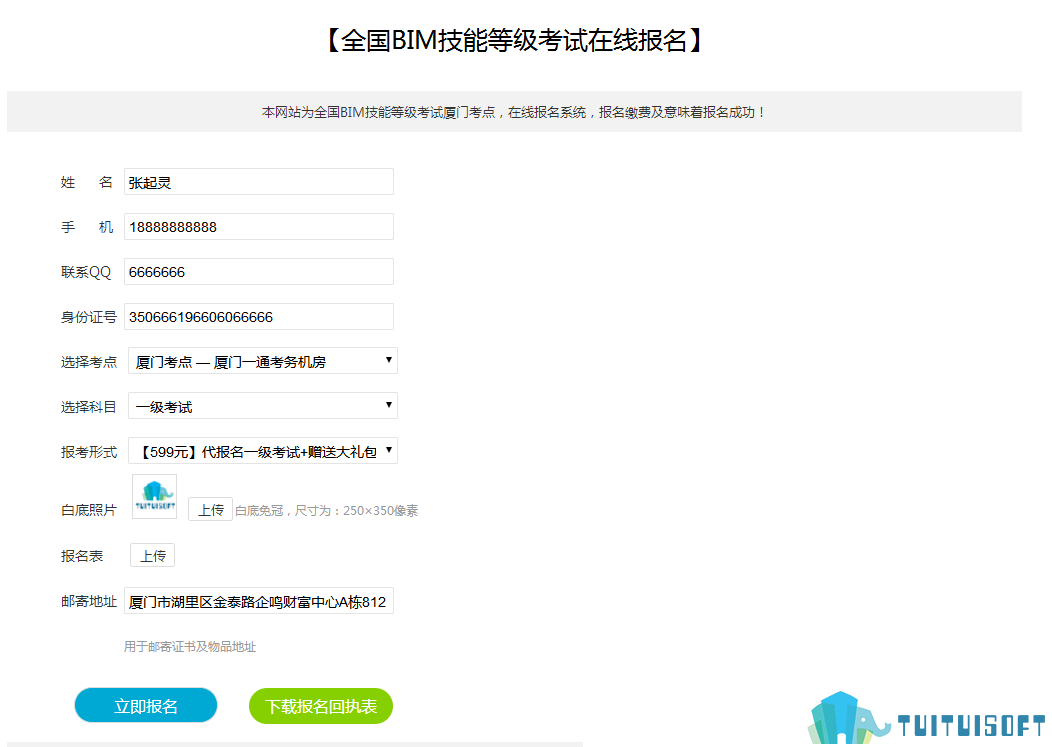Screen dimensions: 1052x747
Task: Click the phone field with 18888888888
Action: click(258, 227)
